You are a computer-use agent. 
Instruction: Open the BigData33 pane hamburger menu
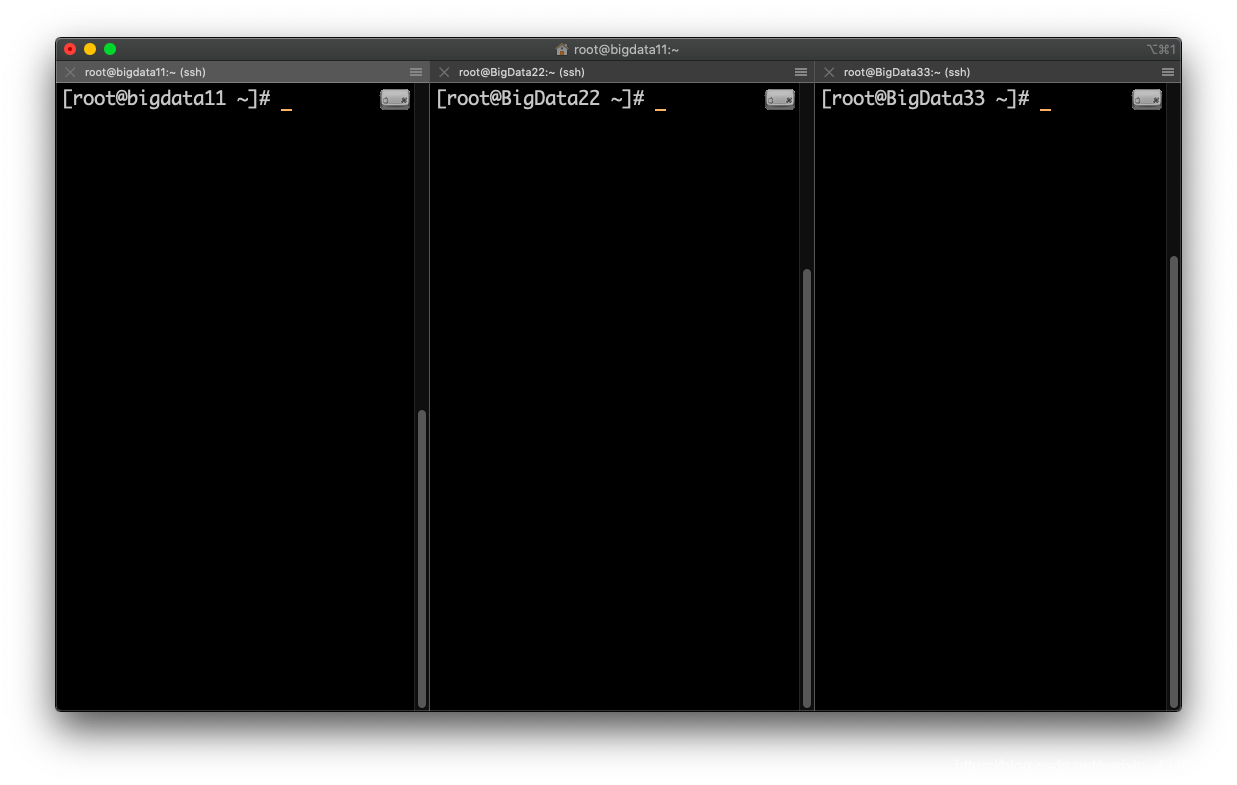(1168, 72)
